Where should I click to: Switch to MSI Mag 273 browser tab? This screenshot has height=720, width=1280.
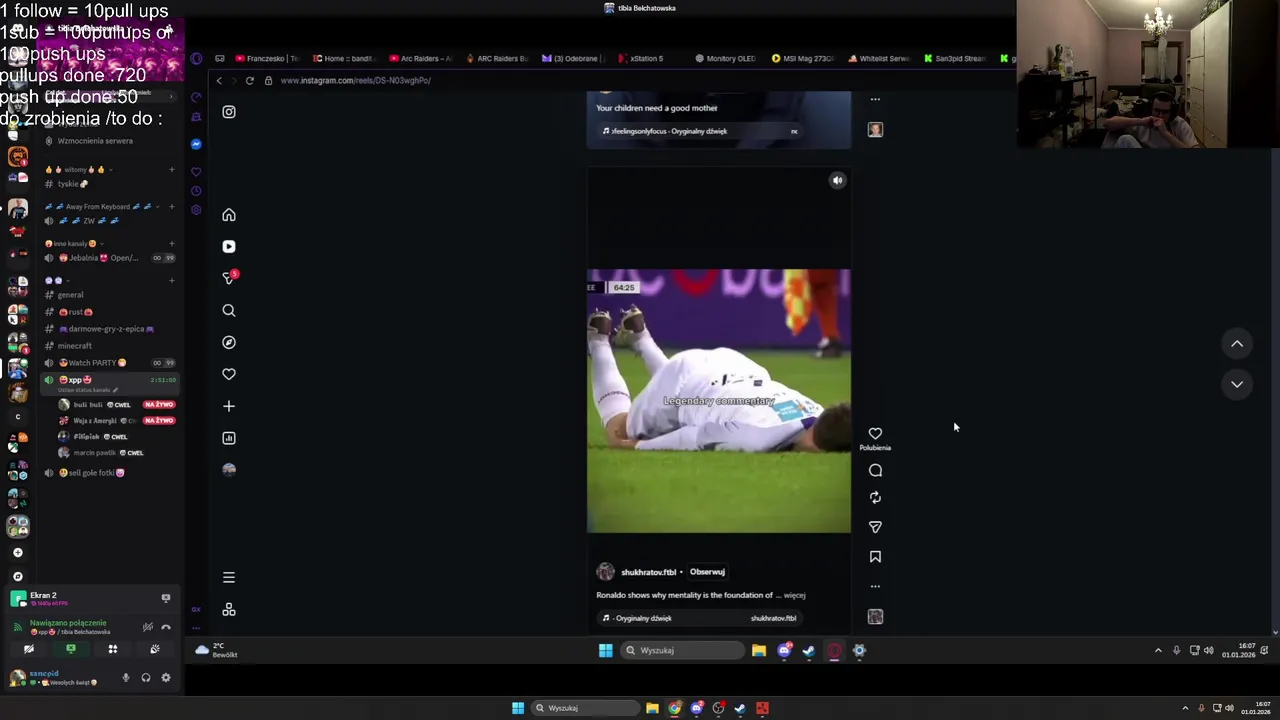(803, 58)
